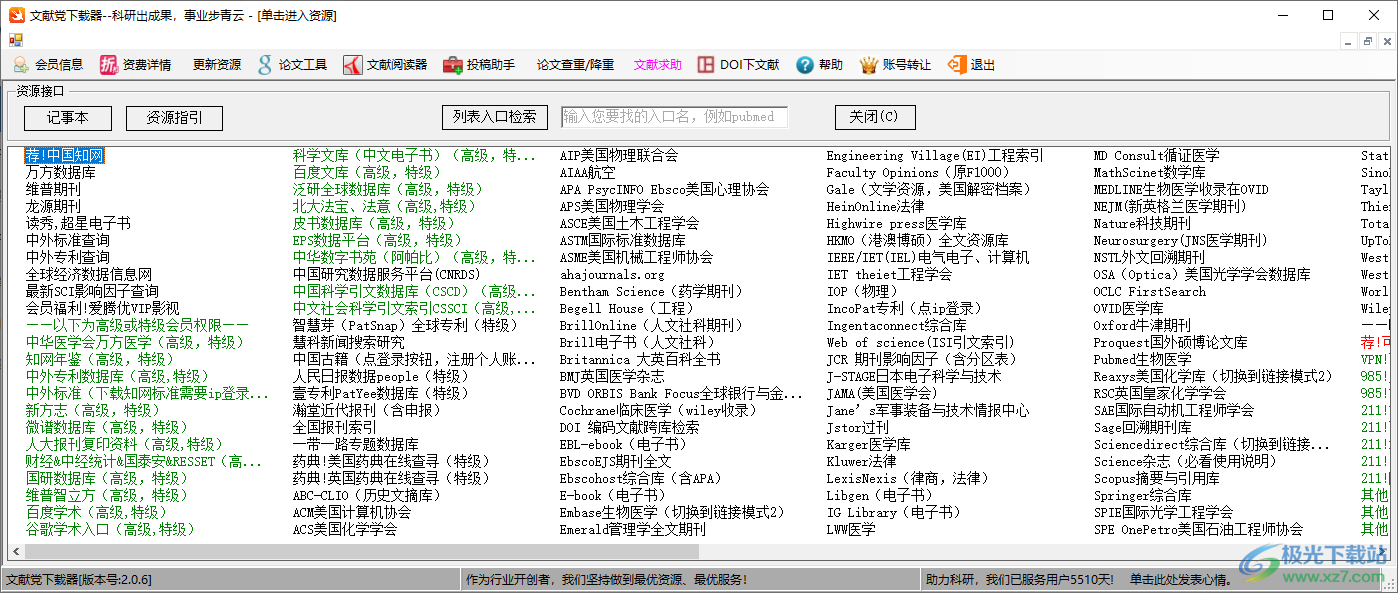Screen dimensions: 1398x593
Task: Open 帮助 help
Action: (820, 65)
